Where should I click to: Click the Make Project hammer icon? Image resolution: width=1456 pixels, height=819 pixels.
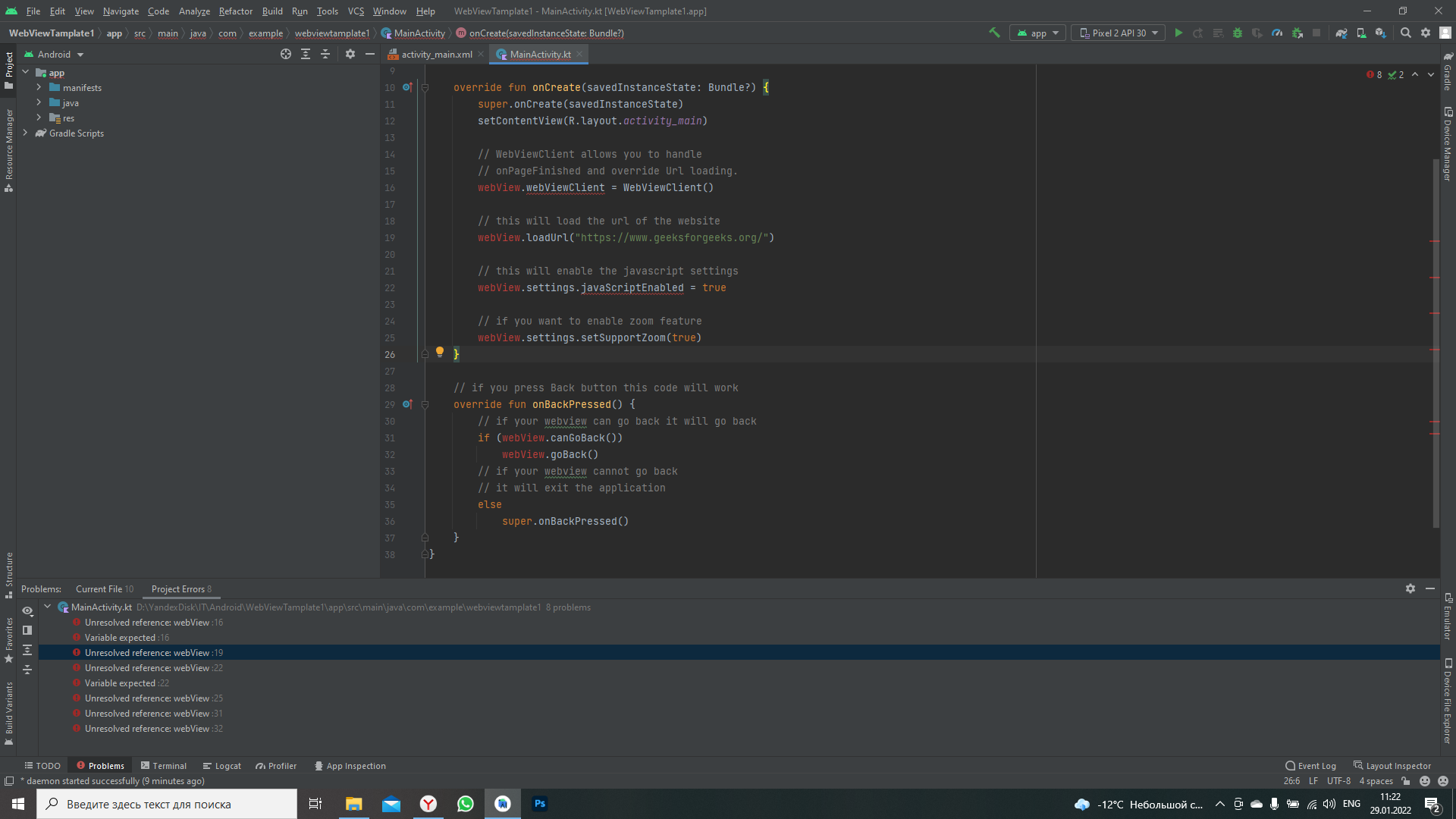994,33
